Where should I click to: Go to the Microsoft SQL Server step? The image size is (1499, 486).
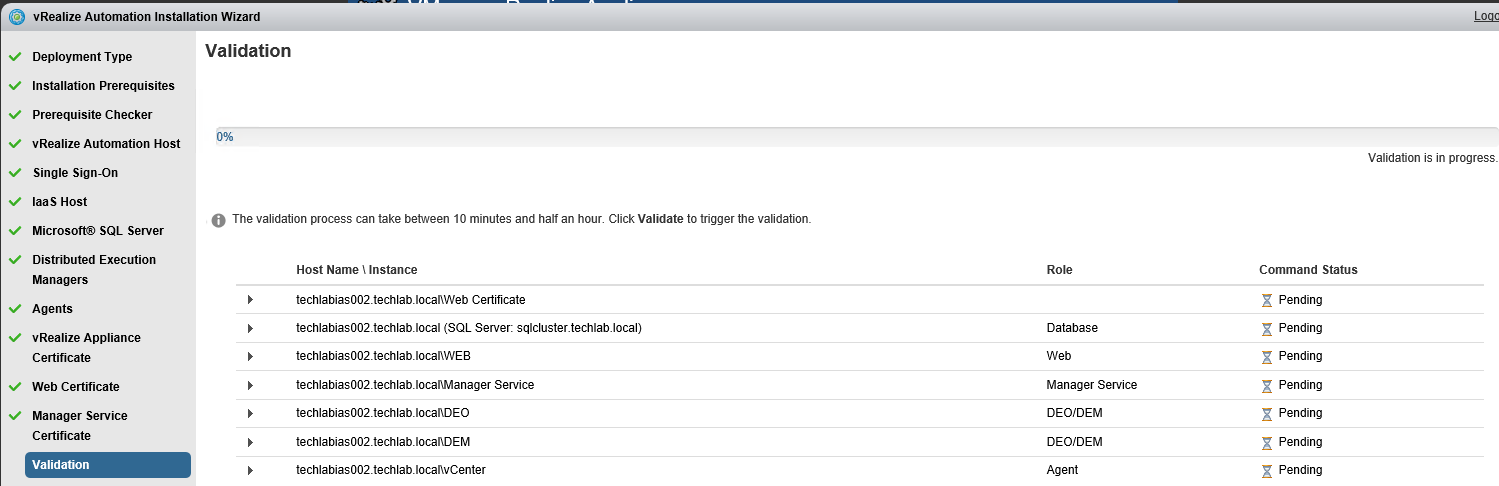[98, 231]
